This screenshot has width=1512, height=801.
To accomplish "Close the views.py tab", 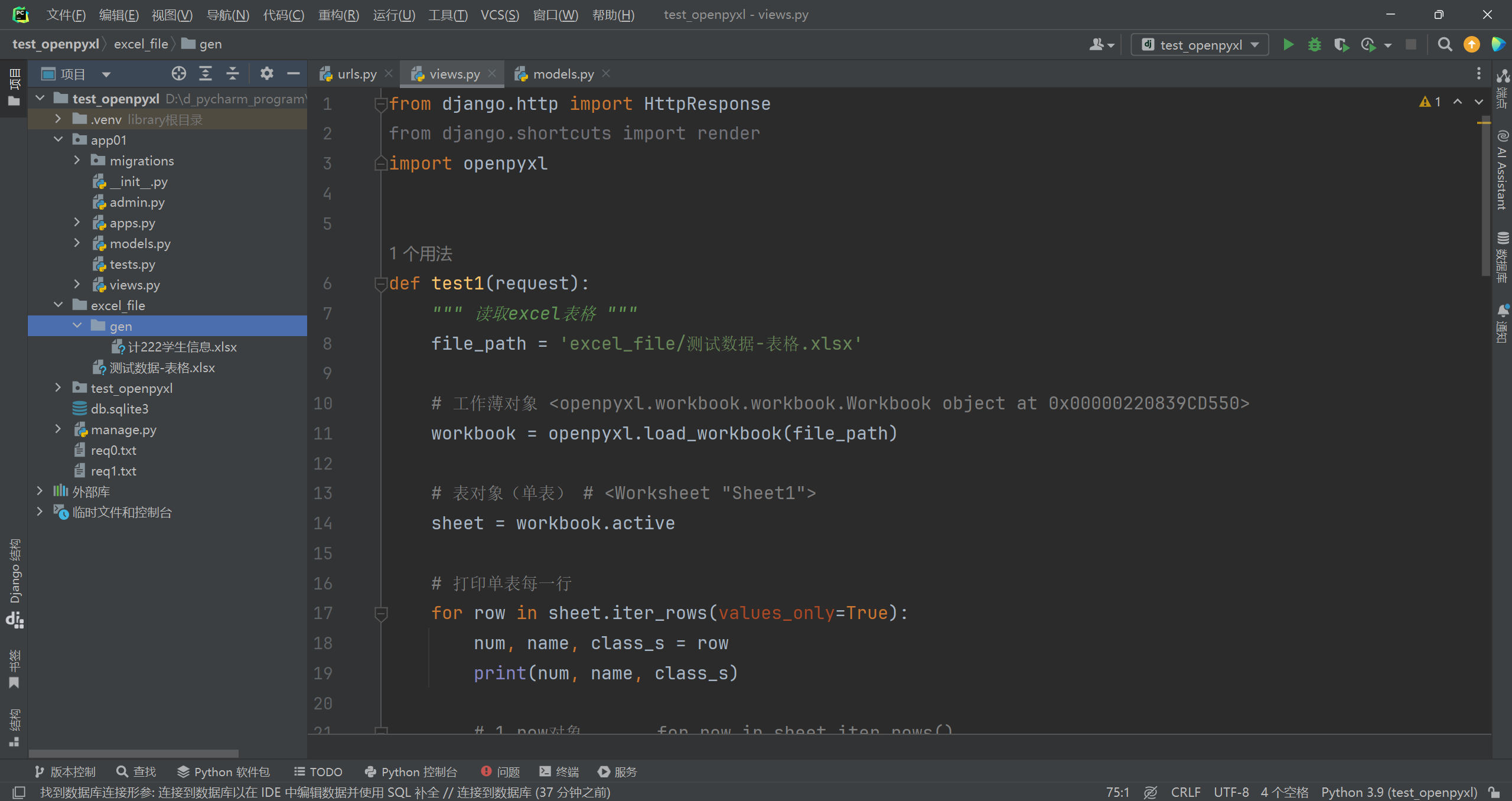I will tap(492, 73).
